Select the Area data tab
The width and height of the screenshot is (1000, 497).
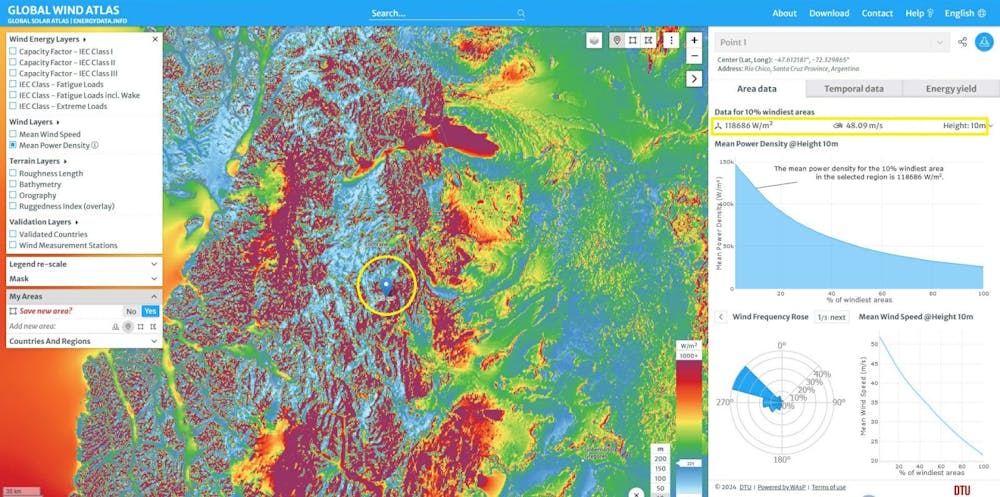coord(758,89)
